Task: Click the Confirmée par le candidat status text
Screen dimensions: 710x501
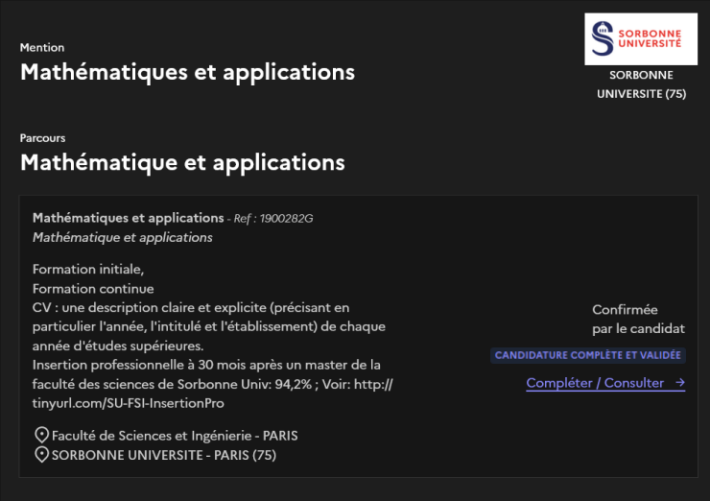Action: point(638,319)
